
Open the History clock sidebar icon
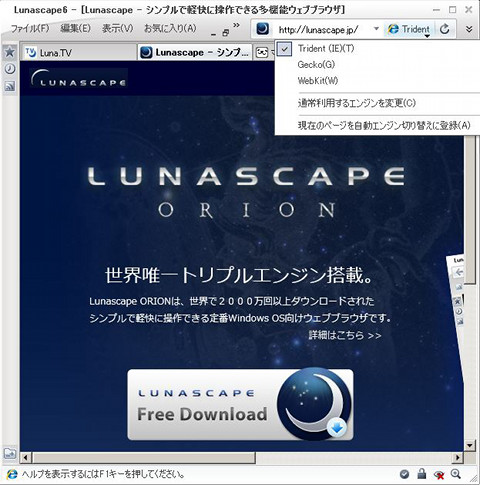10,69
